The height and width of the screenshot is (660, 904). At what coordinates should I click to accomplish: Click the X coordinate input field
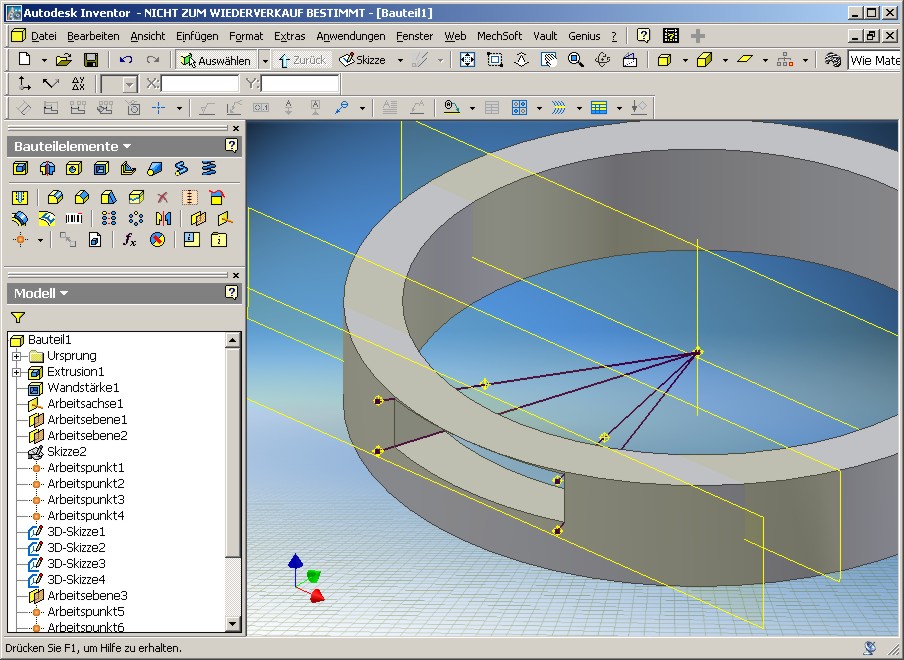point(200,84)
